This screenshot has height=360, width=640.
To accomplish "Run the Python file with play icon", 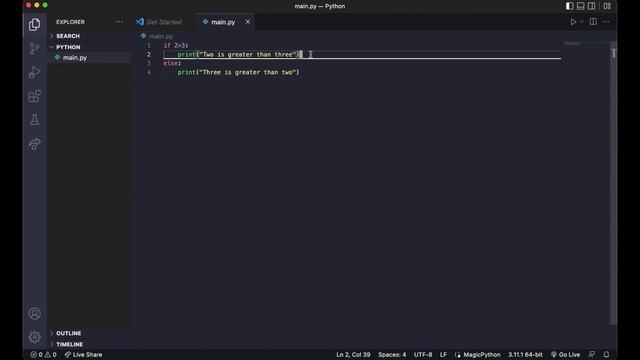I will click(573, 22).
